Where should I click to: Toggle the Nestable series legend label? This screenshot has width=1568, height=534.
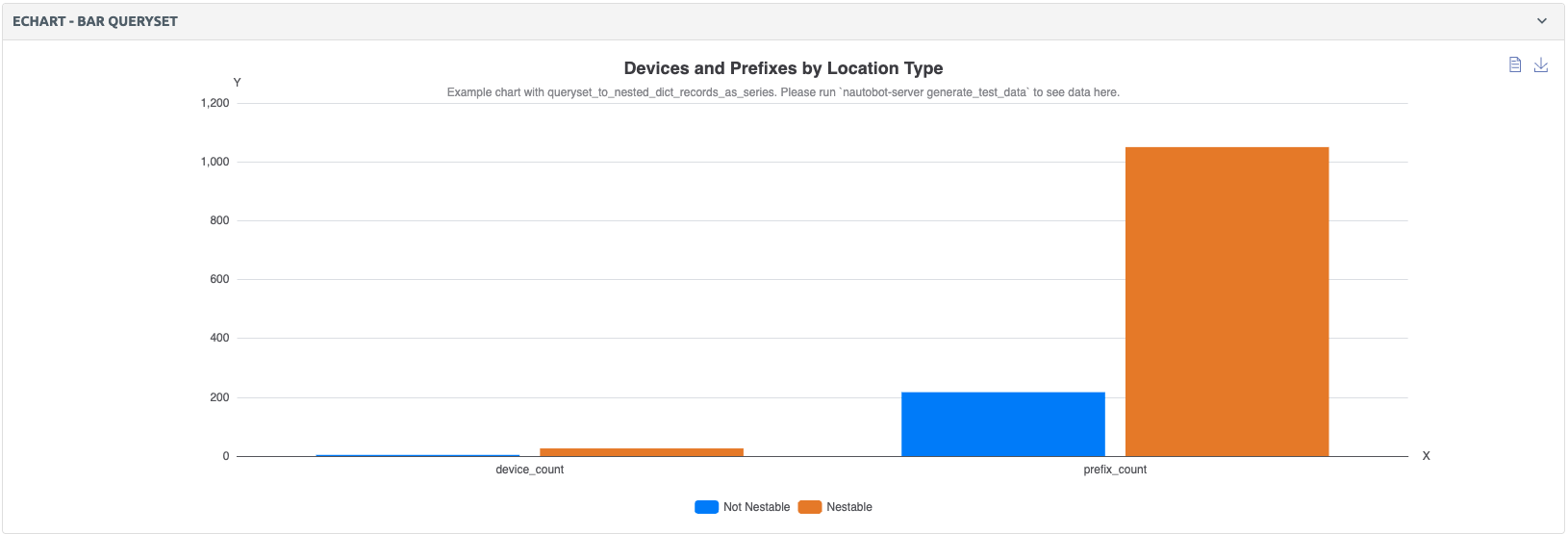click(849, 507)
